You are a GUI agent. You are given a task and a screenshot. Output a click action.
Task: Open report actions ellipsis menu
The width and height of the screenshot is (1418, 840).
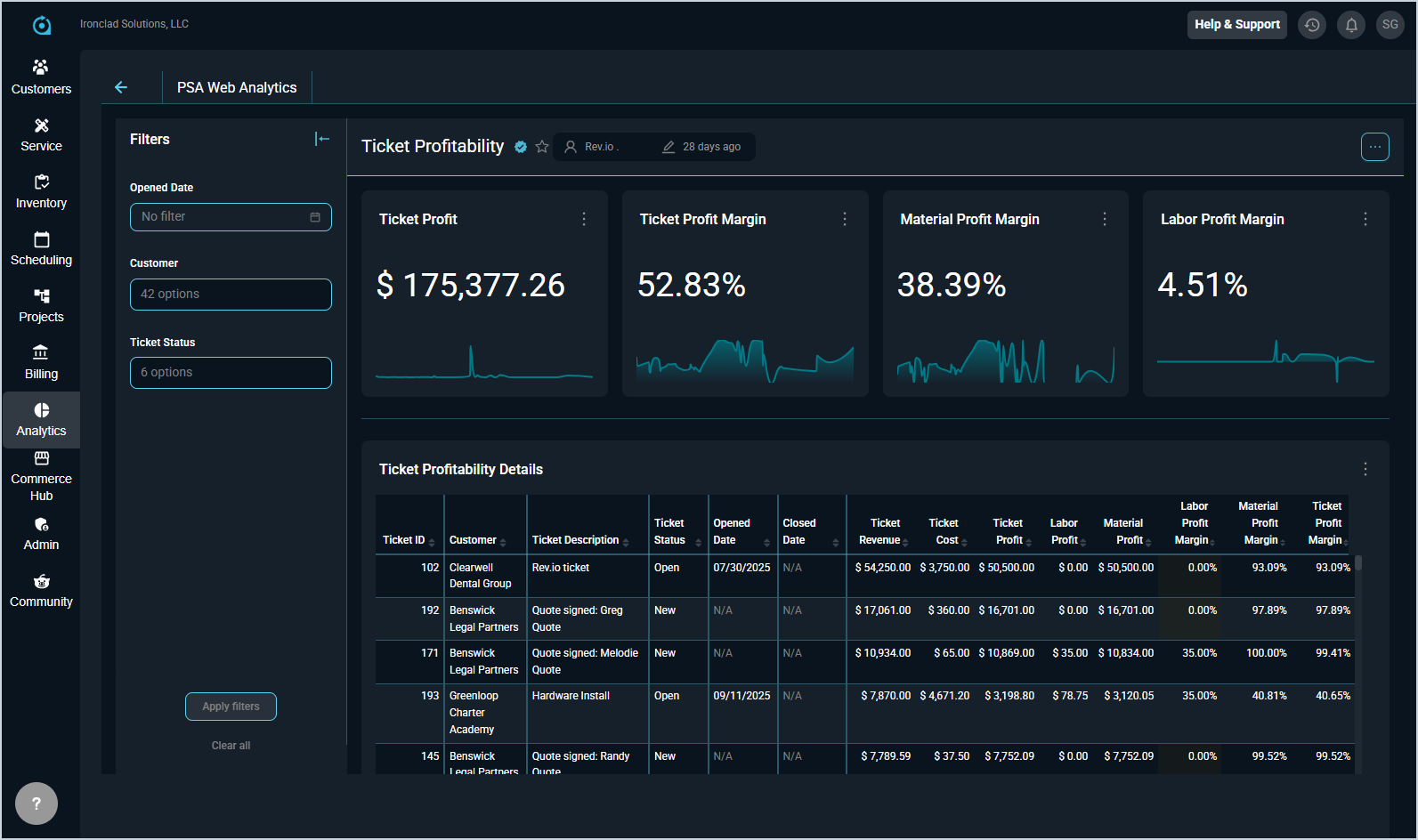pyautogui.click(x=1374, y=147)
